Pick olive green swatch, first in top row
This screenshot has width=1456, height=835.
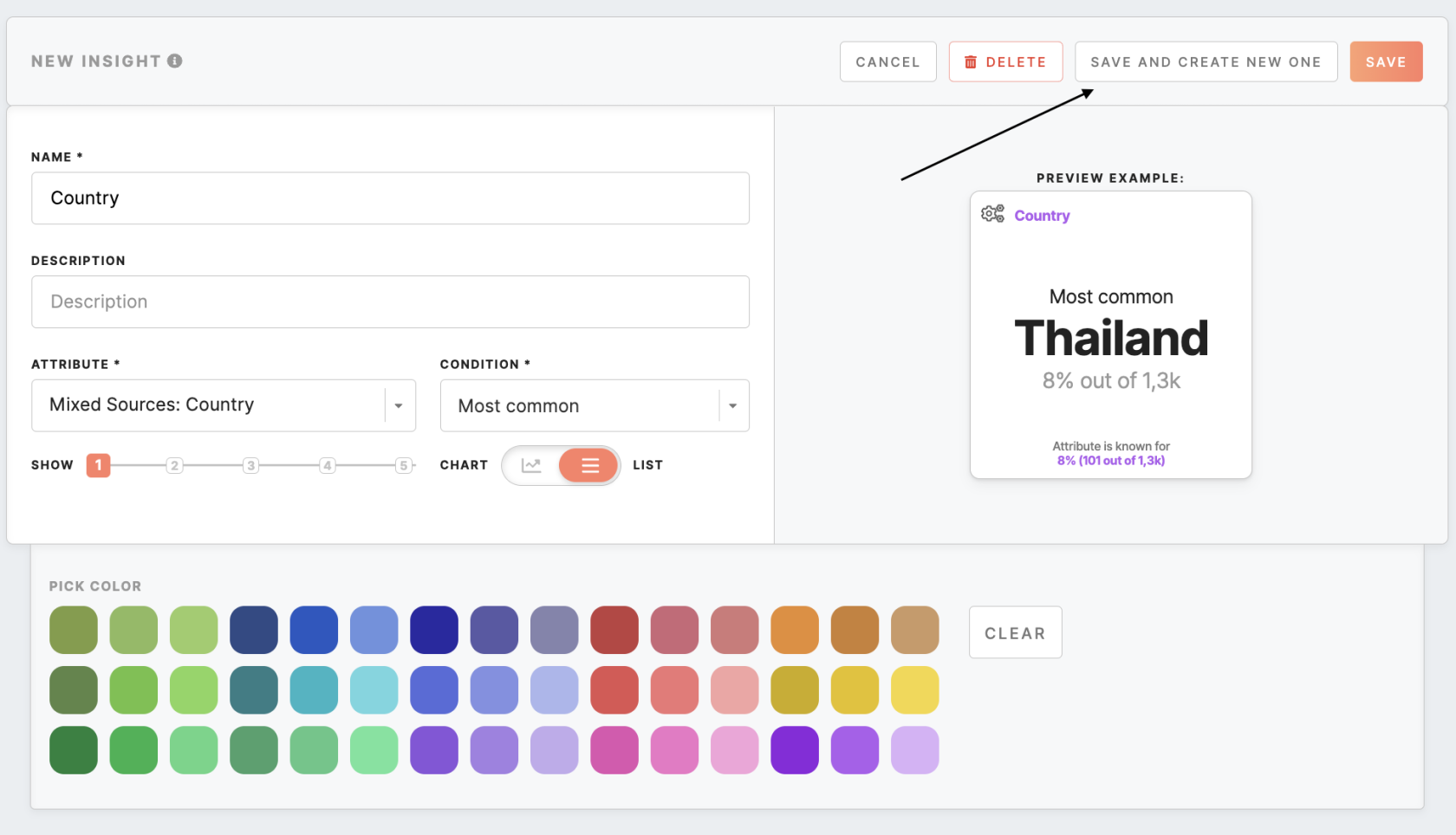[74, 630]
